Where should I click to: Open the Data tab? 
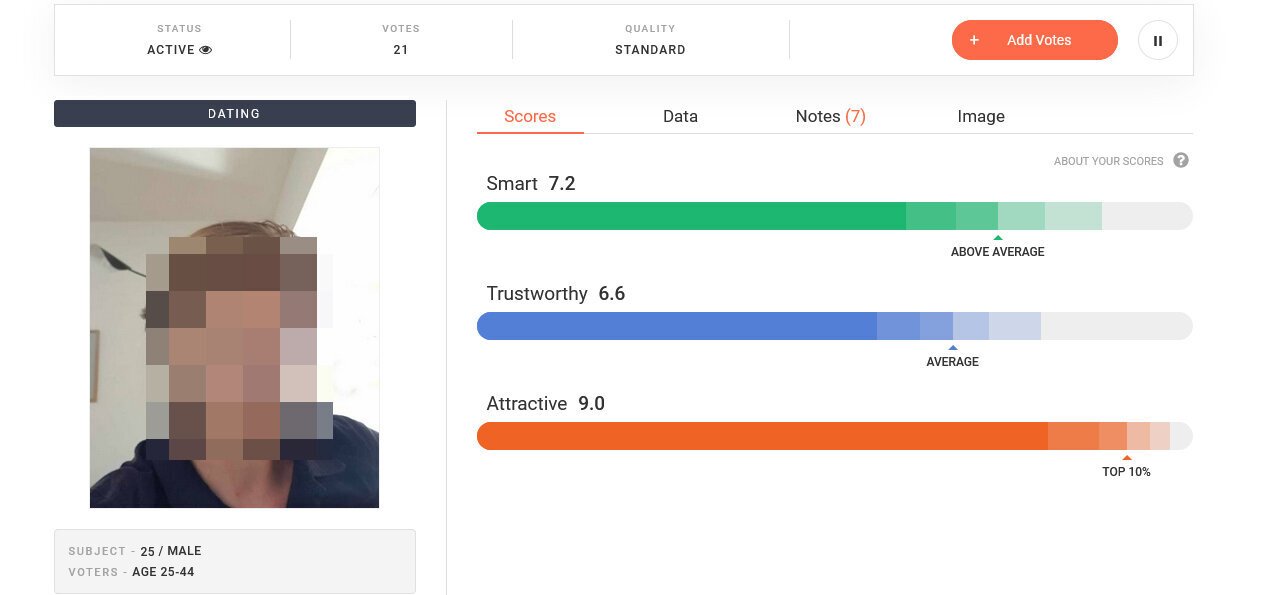click(680, 116)
